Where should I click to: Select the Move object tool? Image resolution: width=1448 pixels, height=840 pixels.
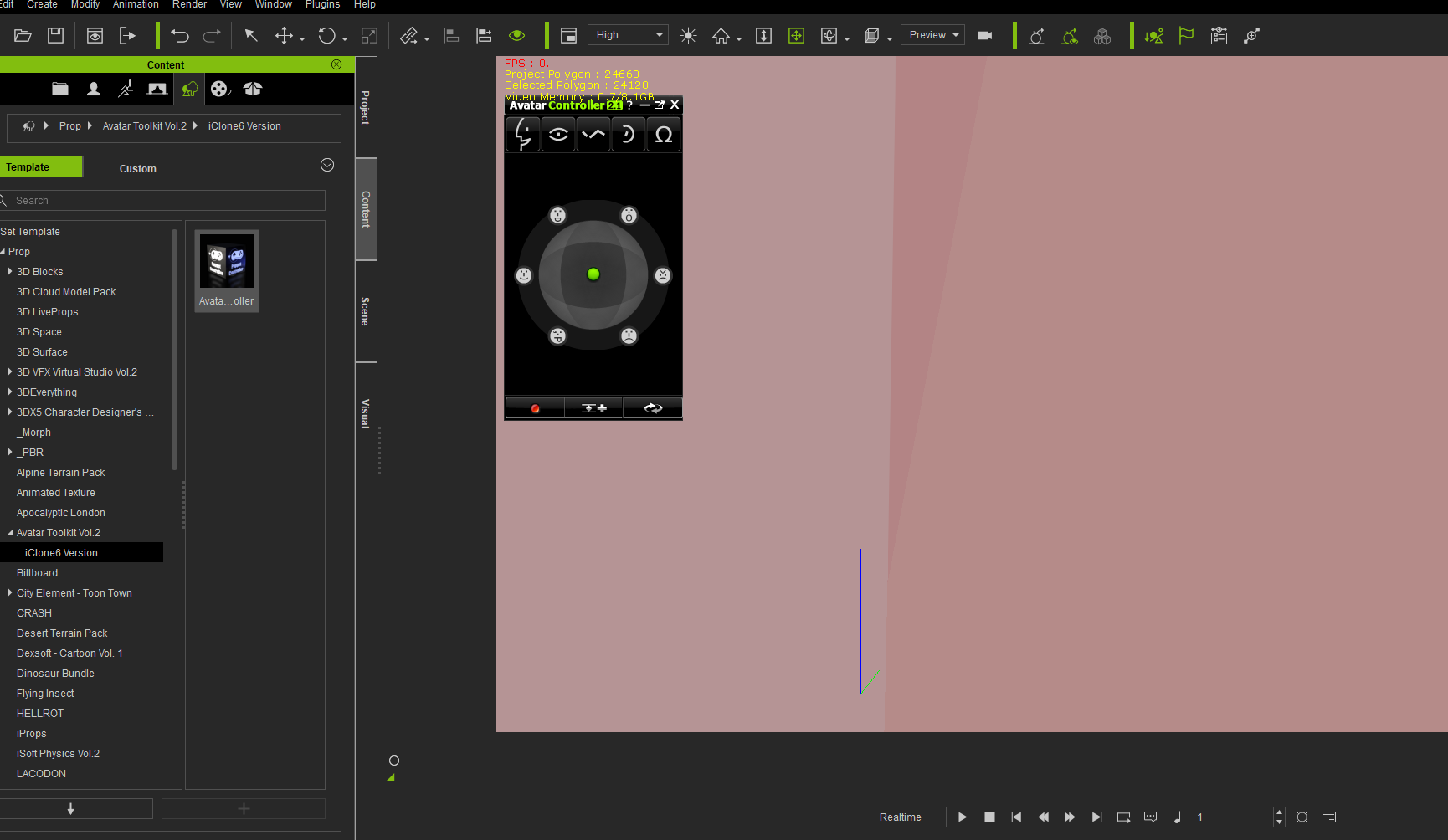point(284,36)
